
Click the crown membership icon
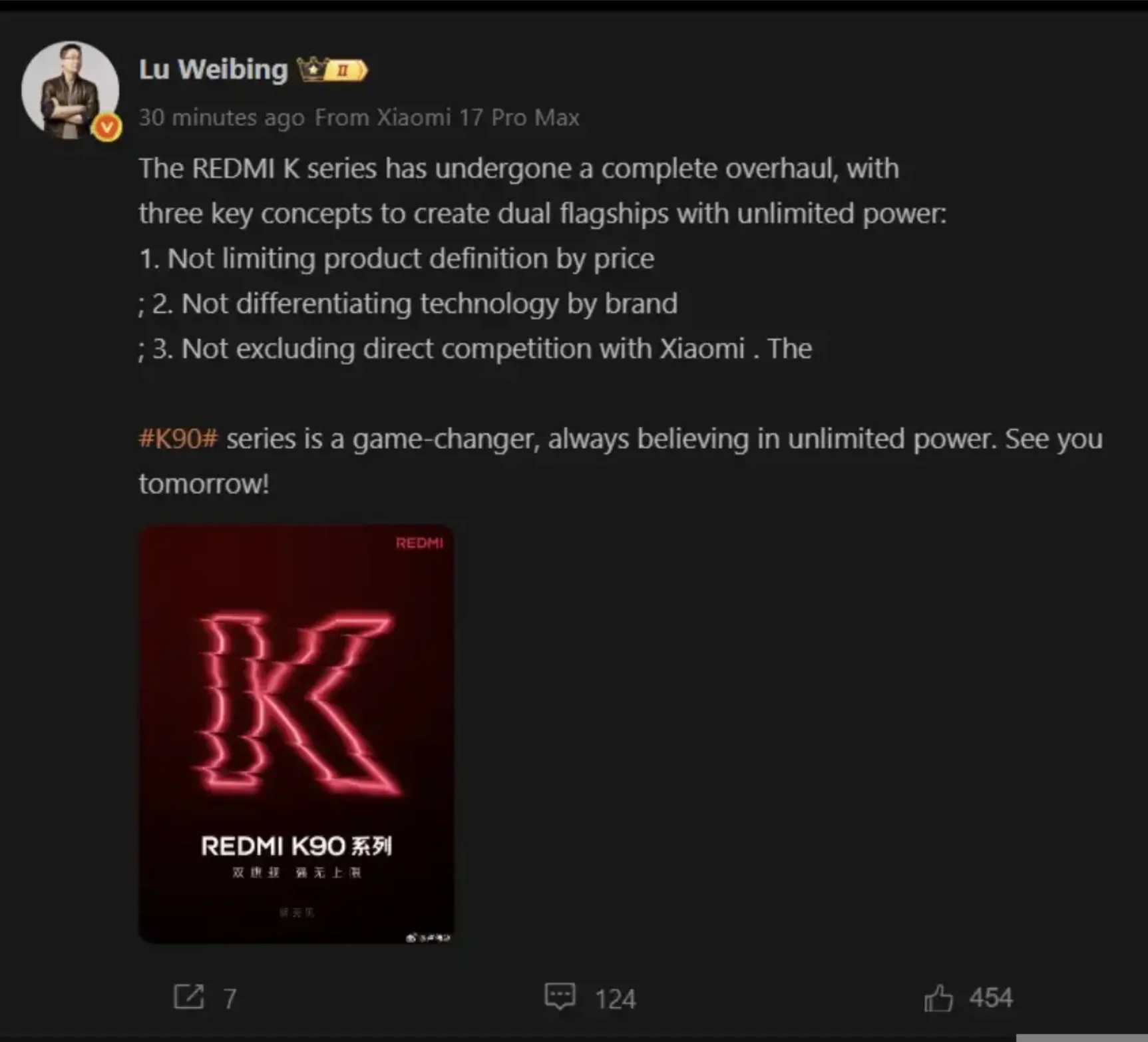click(x=310, y=69)
